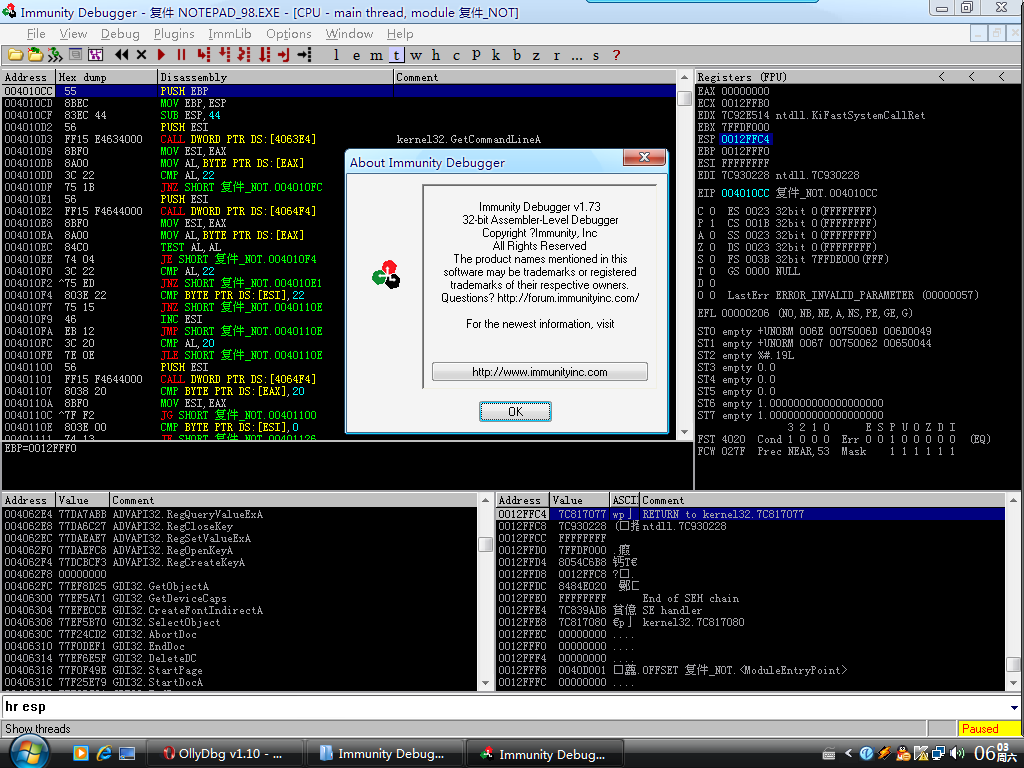Viewport: 1024px width, 768px height.
Task: Open Executable modules with 'e' button
Action: point(357,56)
